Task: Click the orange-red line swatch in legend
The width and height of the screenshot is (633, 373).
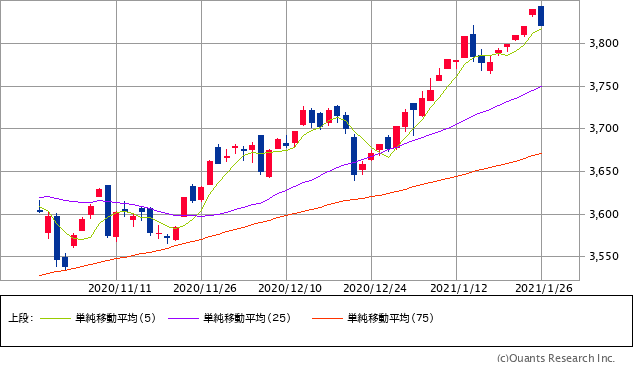Action: [x=327, y=319]
